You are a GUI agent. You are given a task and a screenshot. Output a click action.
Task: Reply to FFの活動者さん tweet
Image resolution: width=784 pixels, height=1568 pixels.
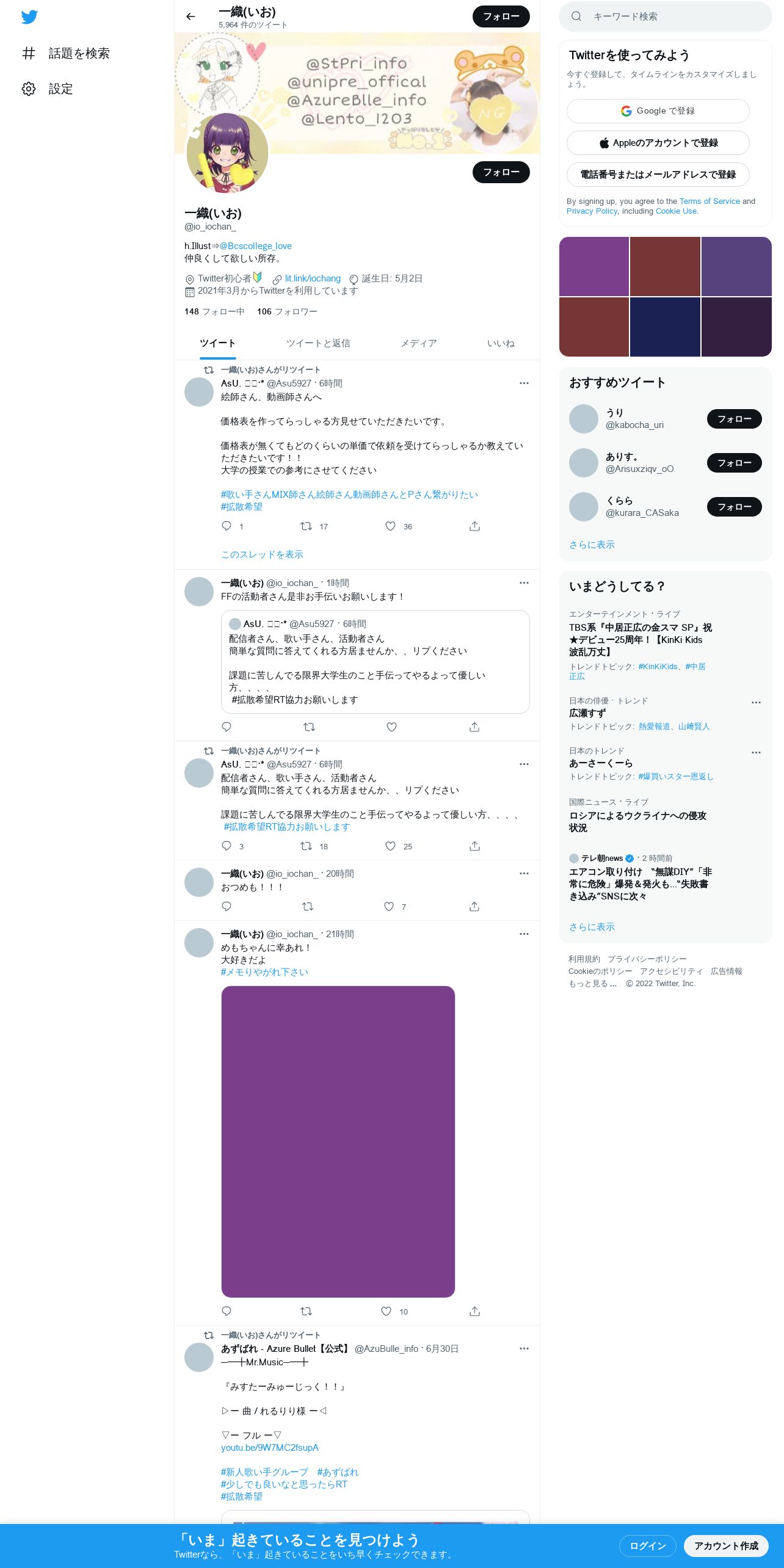pyautogui.click(x=227, y=727)
